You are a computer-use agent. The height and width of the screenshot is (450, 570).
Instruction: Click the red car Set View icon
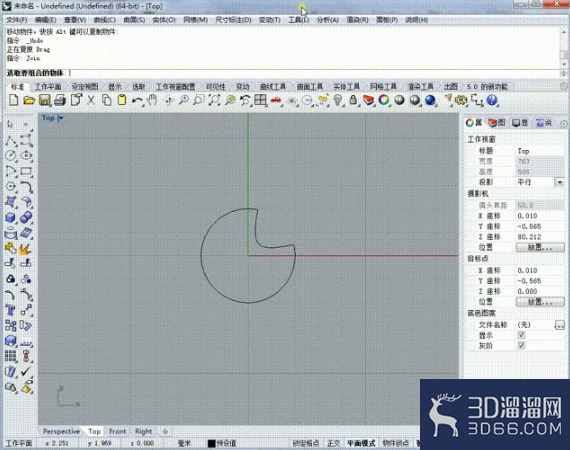click(x=276, y=100)
